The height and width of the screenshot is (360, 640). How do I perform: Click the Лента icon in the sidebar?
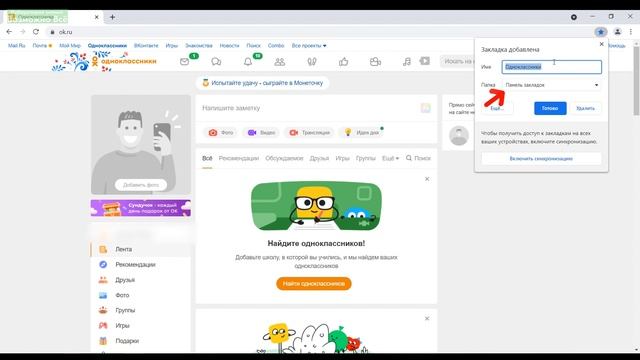pyautogui.click(x=103, y=249)
